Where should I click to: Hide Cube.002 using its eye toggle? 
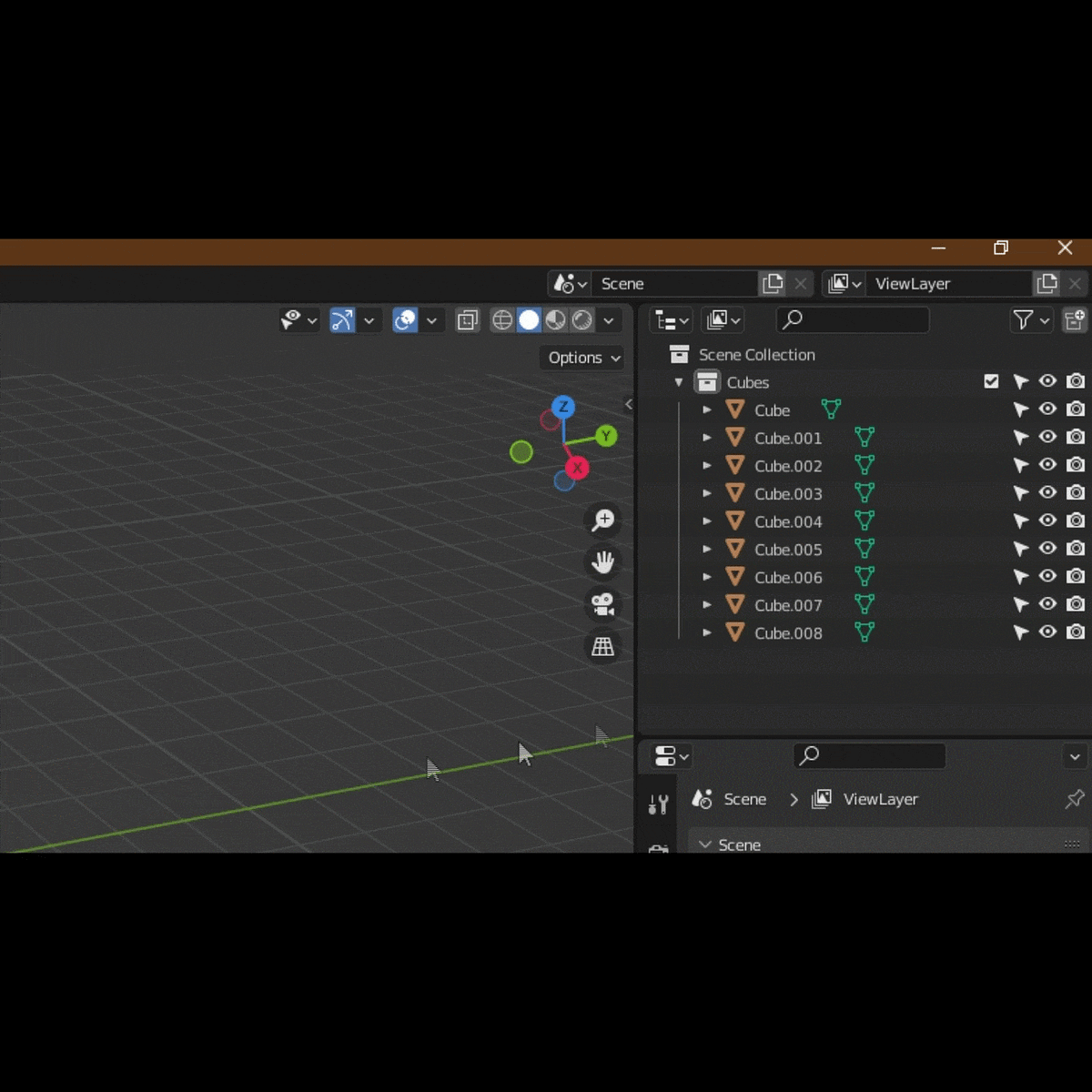(1047, 465)
